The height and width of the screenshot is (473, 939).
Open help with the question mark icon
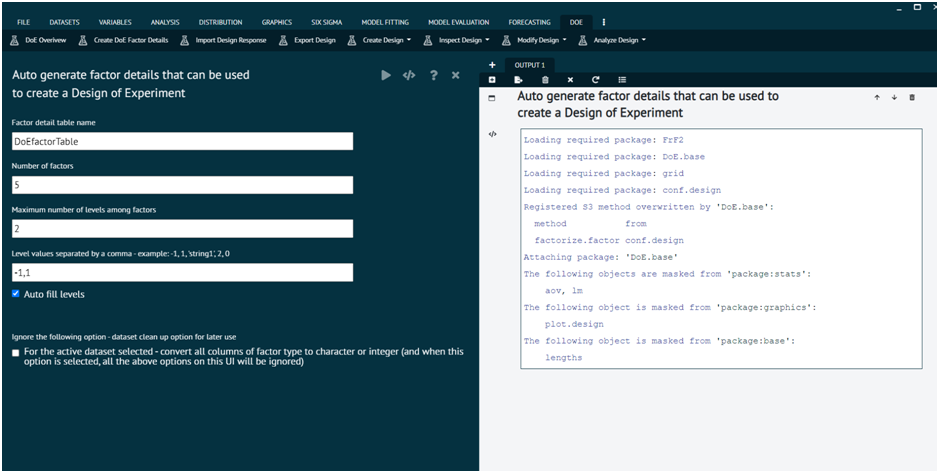[x=434, y=75]
